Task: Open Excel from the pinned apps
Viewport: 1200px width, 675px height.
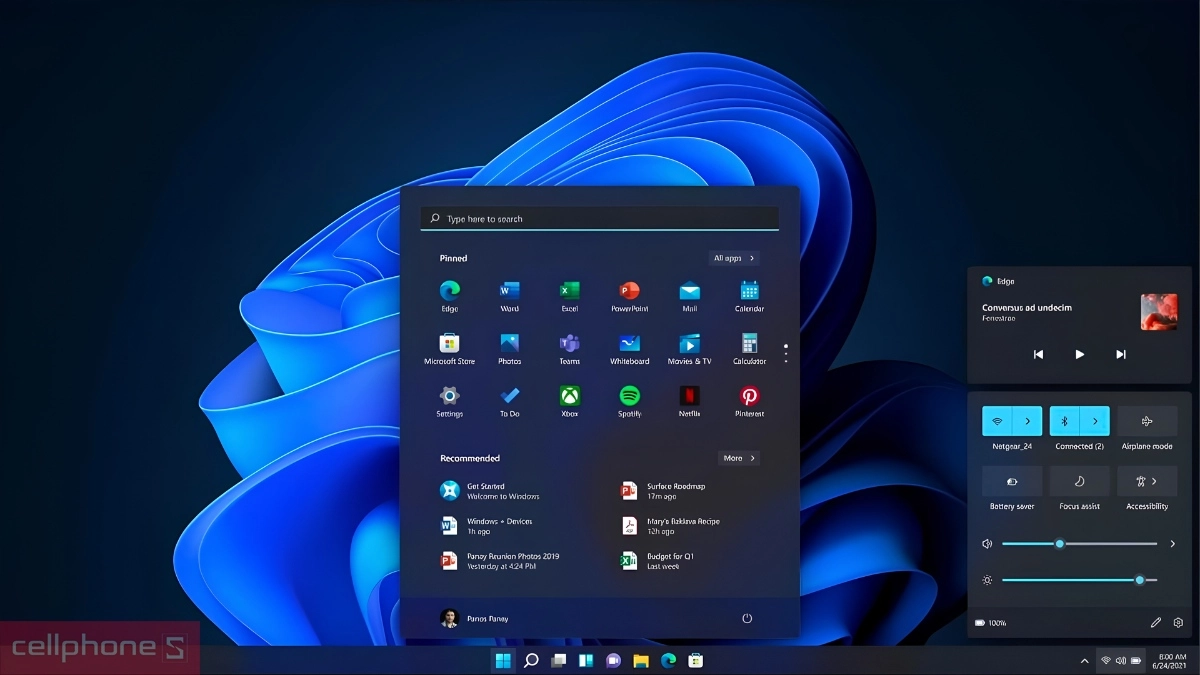Action: point(569,296)
